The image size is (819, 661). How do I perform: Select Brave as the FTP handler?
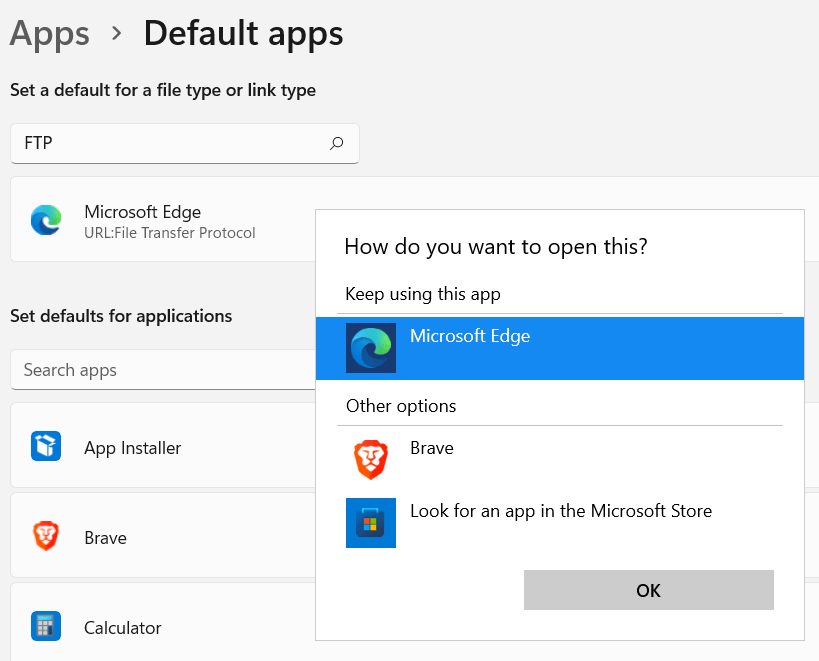point(560,459)
